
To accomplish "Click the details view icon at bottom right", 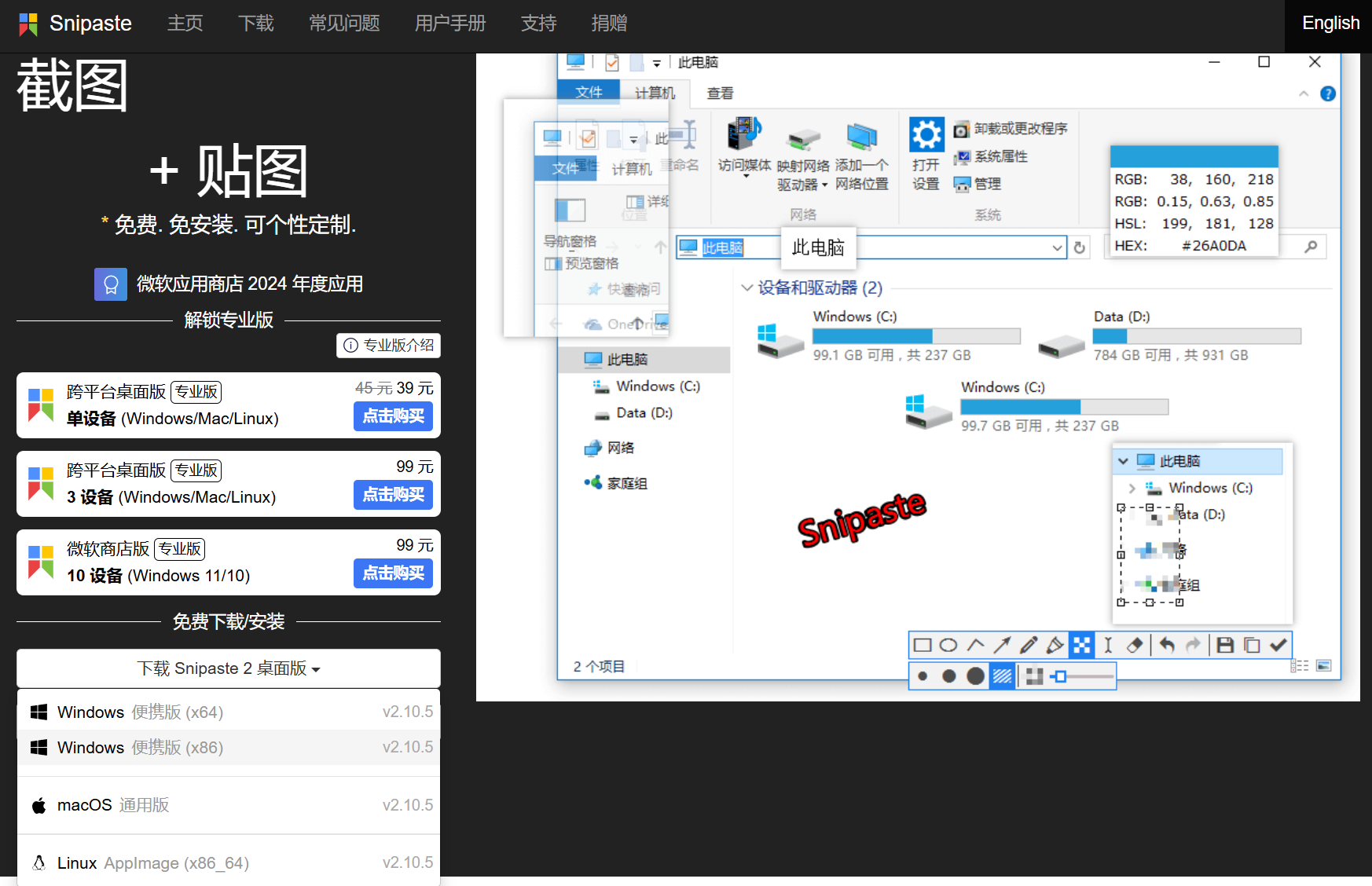I will click(1300, 666).
